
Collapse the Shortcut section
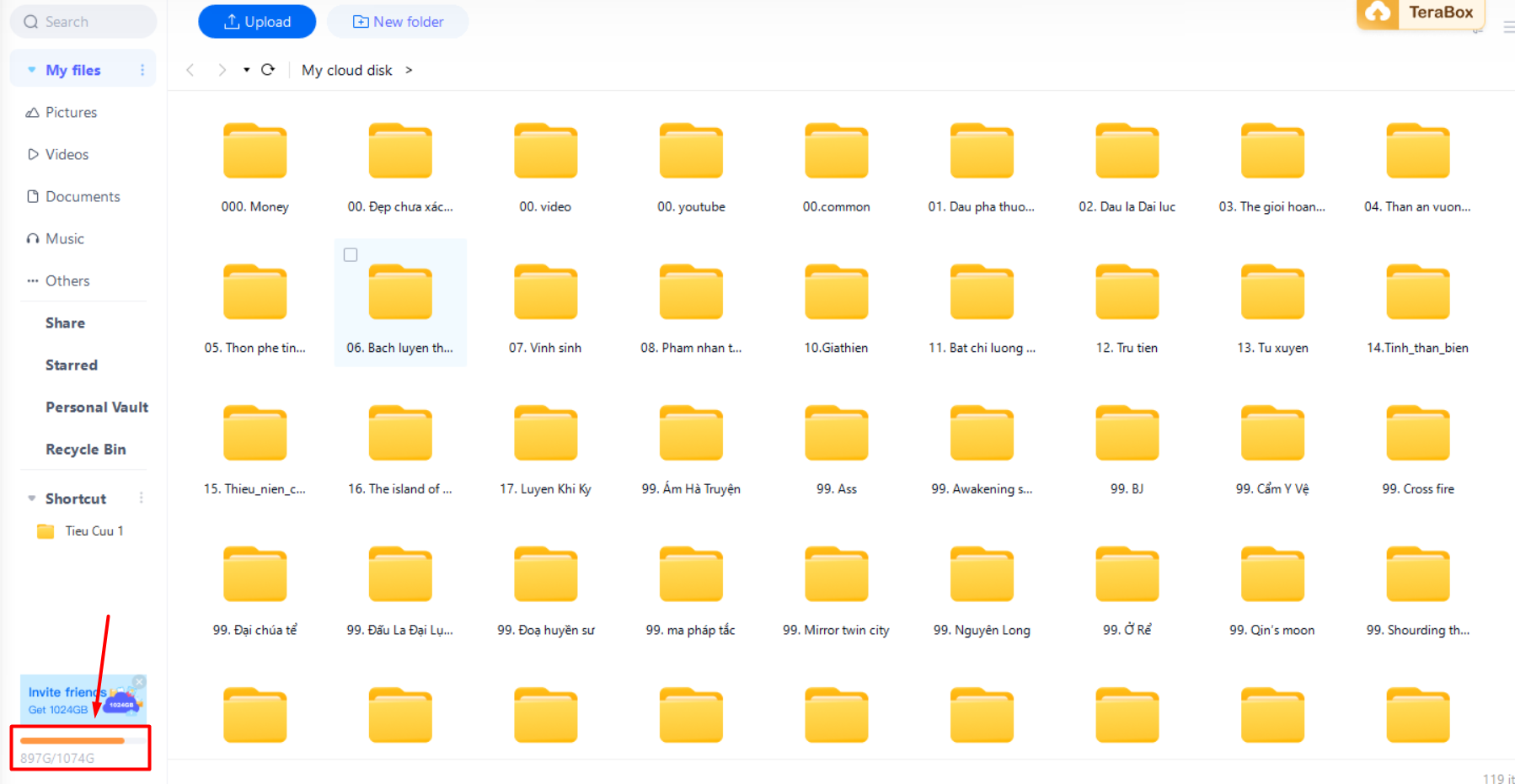pos(32,499)
